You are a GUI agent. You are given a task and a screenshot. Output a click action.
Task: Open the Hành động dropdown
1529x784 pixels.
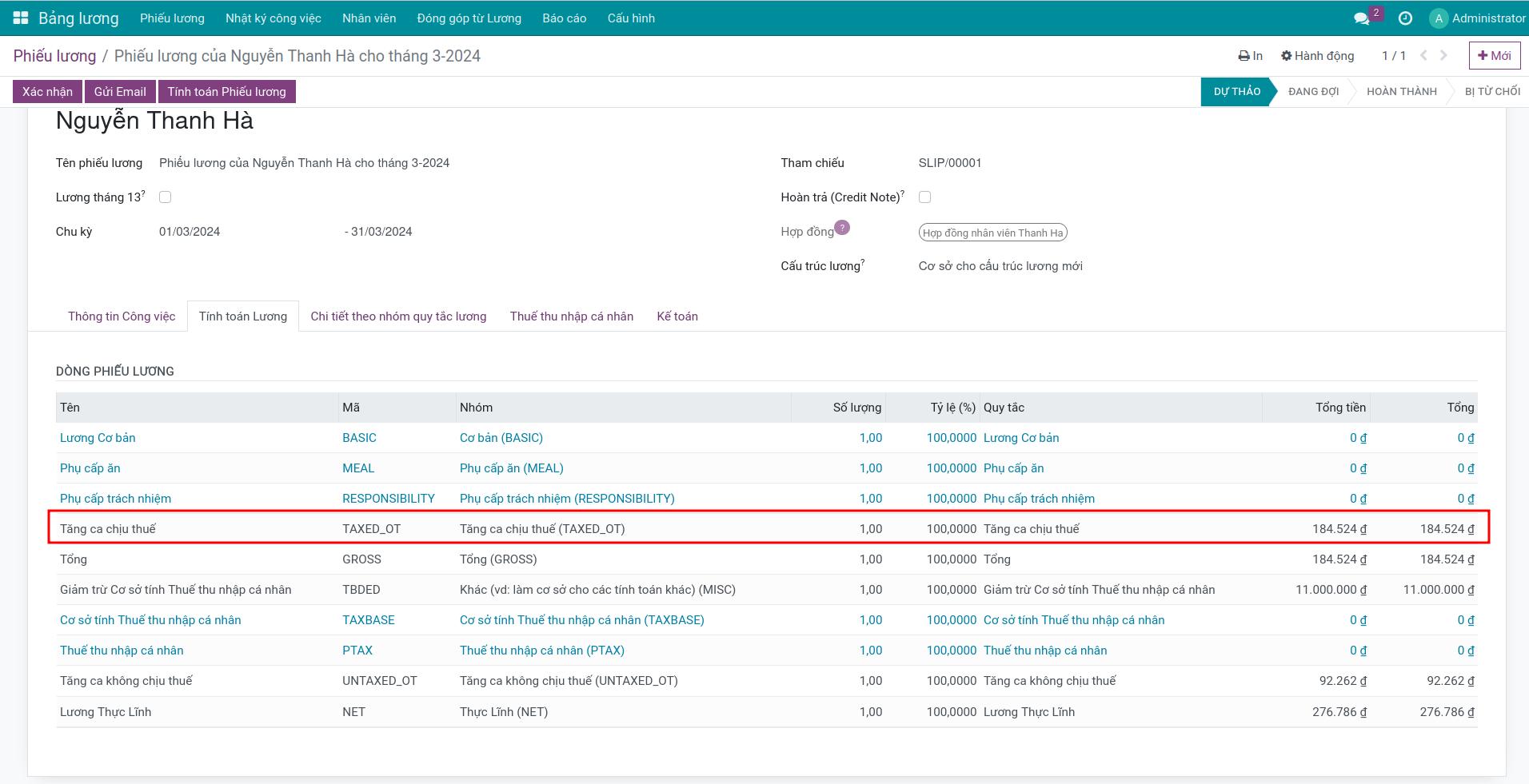tap(1317, 56)
